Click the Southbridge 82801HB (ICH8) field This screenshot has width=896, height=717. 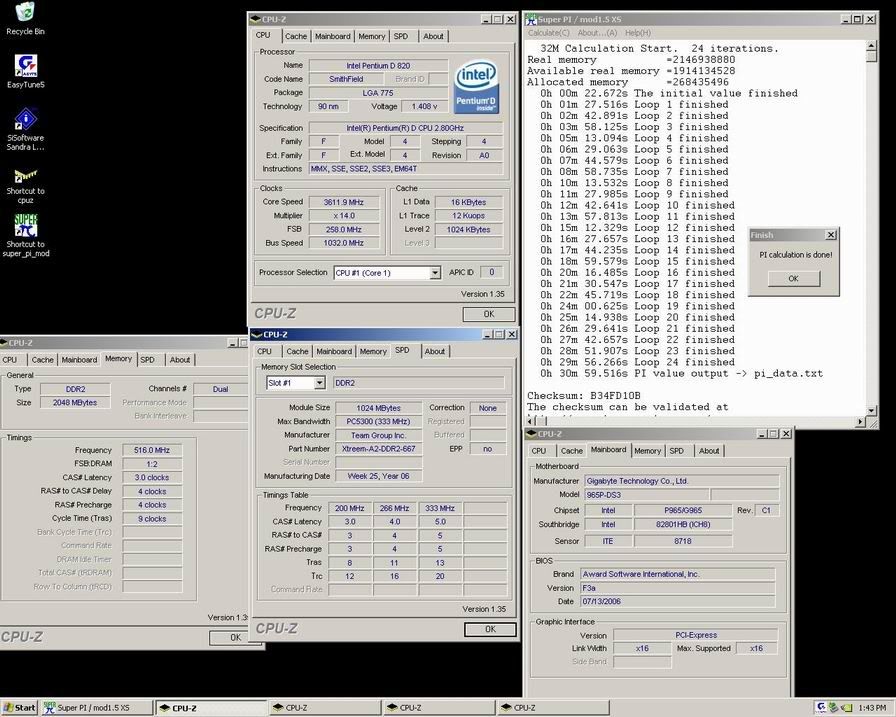tap(683, 524)
